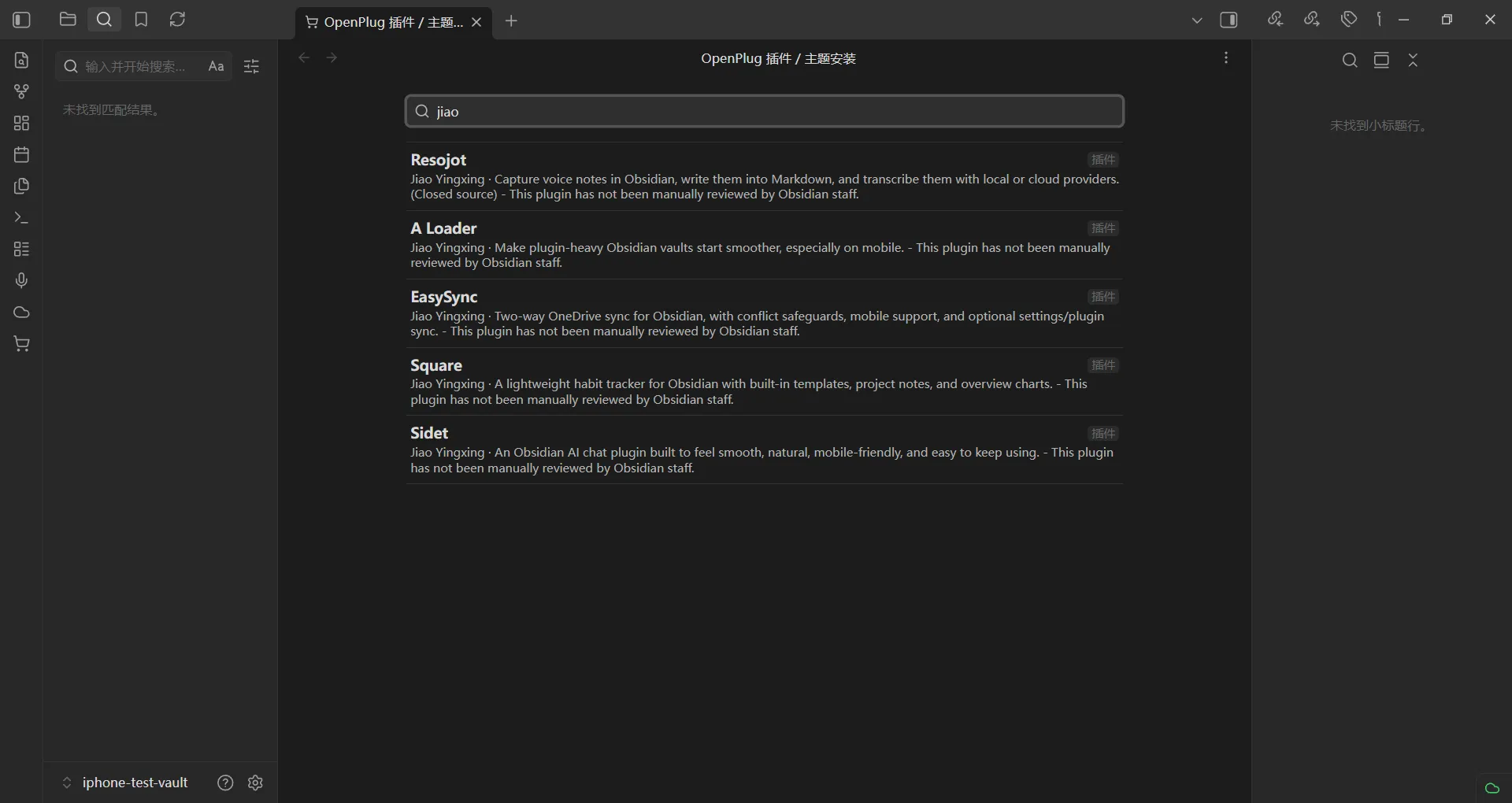Open the iphone-test-vault switcher

(x=124, y=783)
